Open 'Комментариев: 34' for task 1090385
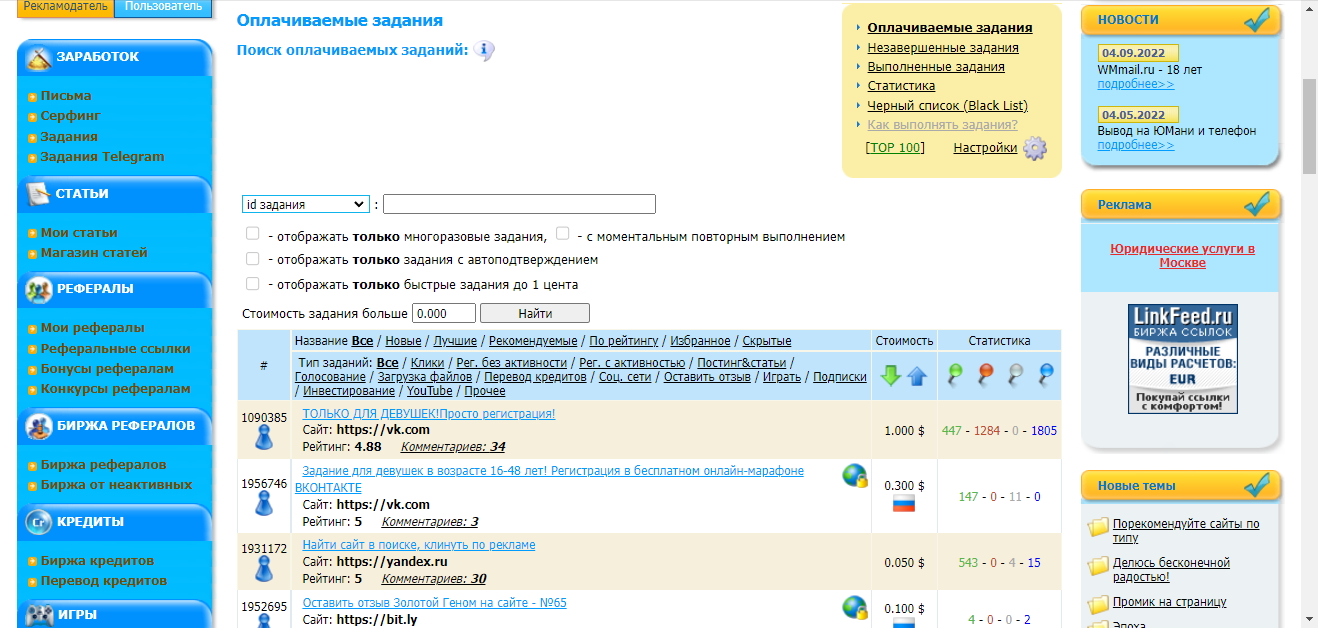The height and width of the screenshot is (628, 1318). click(453, 447)
